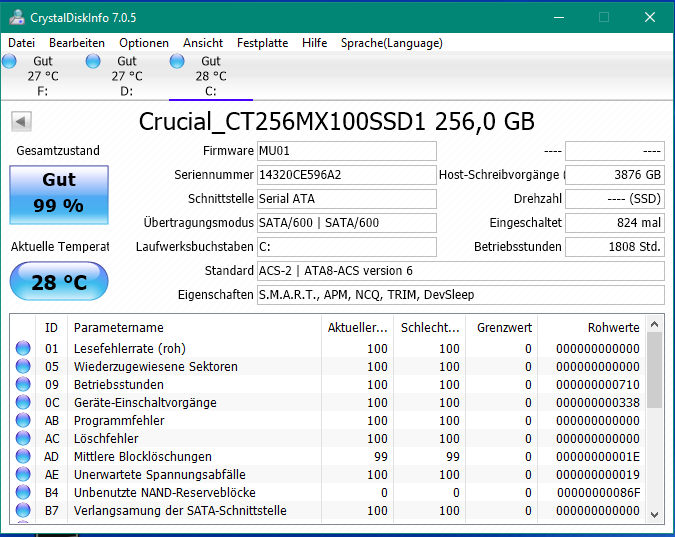This screenshot has height=537, width=675.
Task: Click the Gut 99 % health status button
Action: tap(59, 195)
